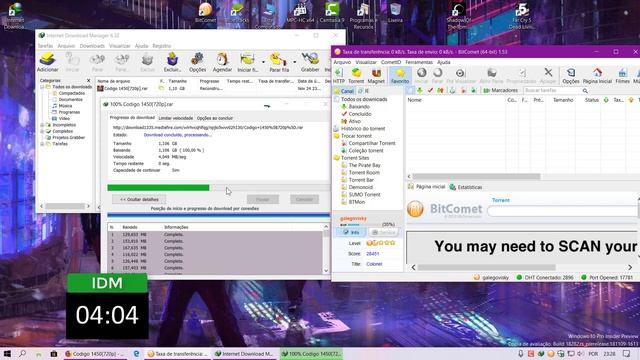The height and width of the screenshot is (360, 640).
Task: Click the Filmes icon in BitComet
Action: click(622, 76)
